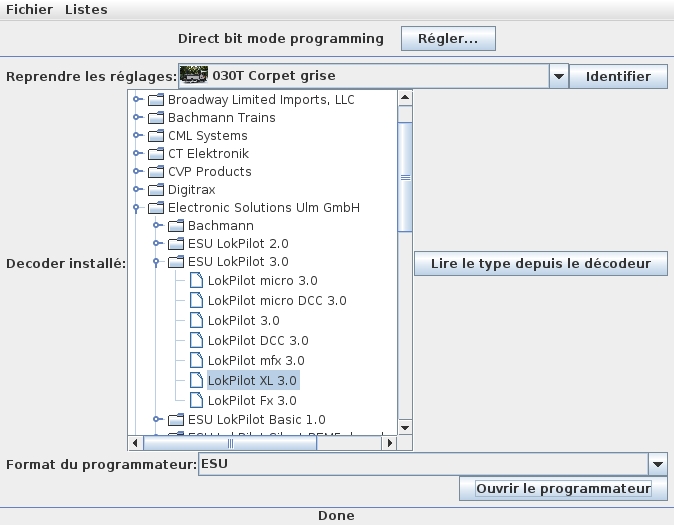Click the Digitrax folder icon
The width and height of the screenshot is (674, 525).
click(x=156, y=190)
